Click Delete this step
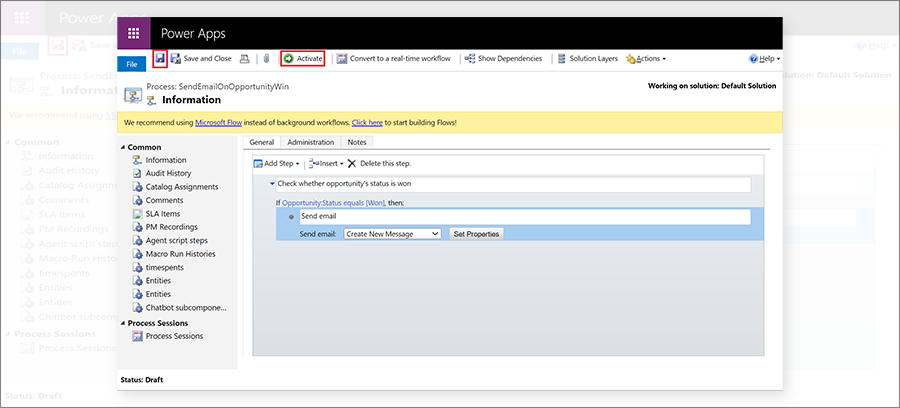This screenshot has height=408, width=900. click(x=379, y=164)
